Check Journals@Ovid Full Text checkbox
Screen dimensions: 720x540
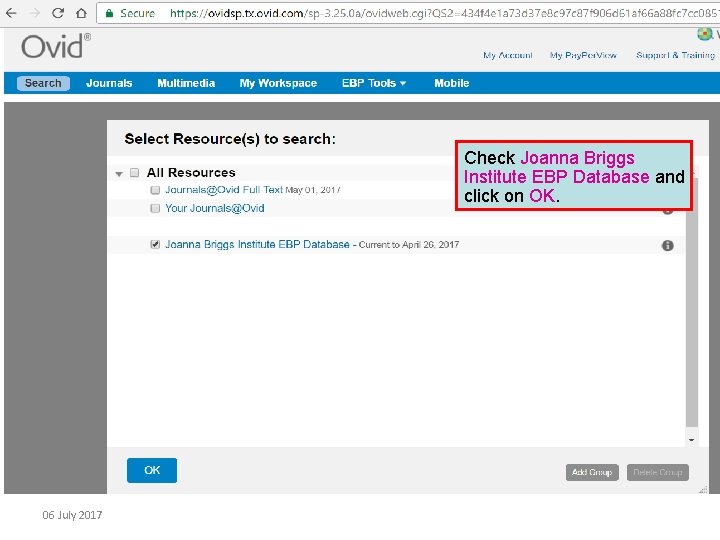pos(155,190)
